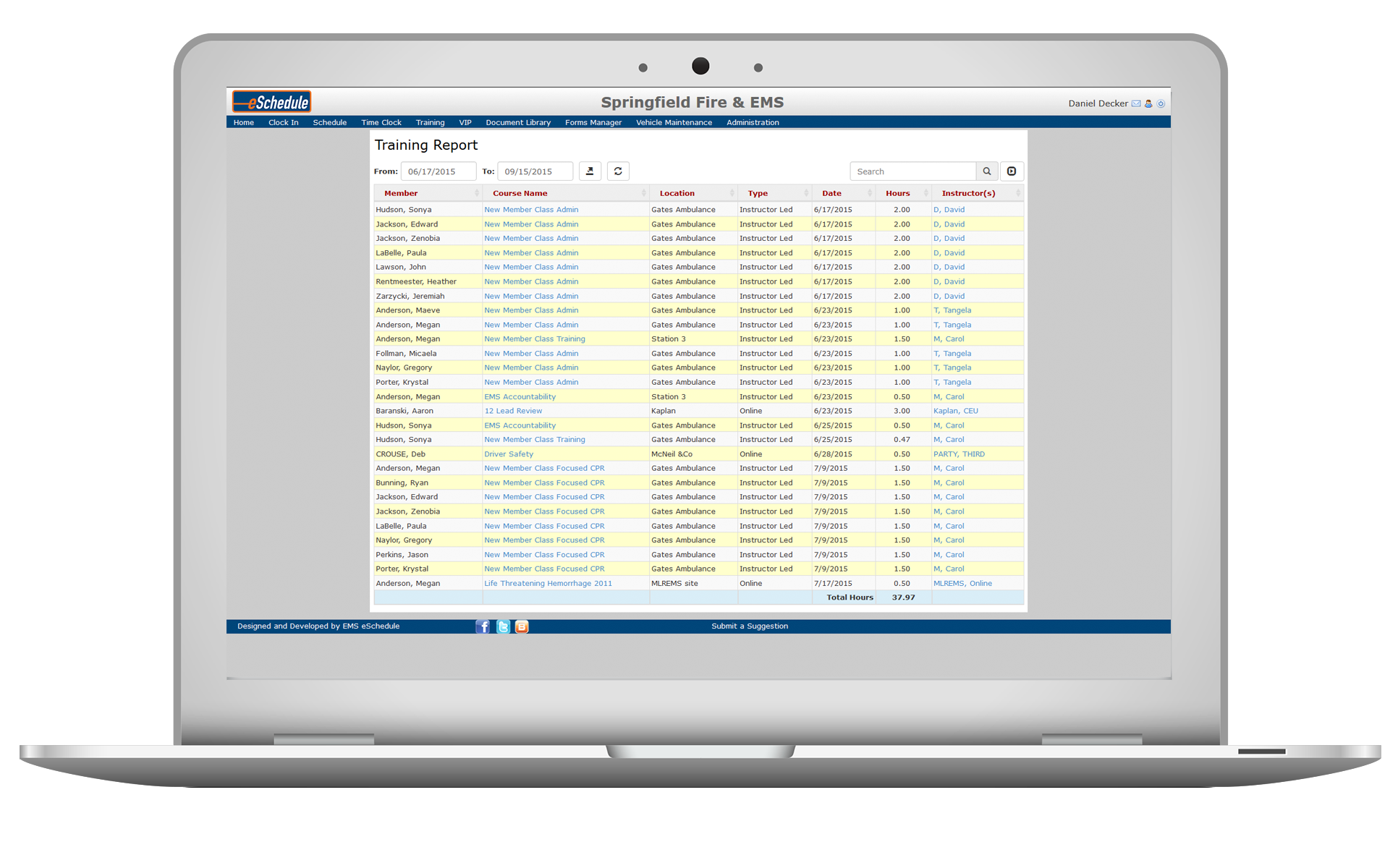1398x868 pixels.
Task: Sort by the Location column arrows
Action: 732,193
